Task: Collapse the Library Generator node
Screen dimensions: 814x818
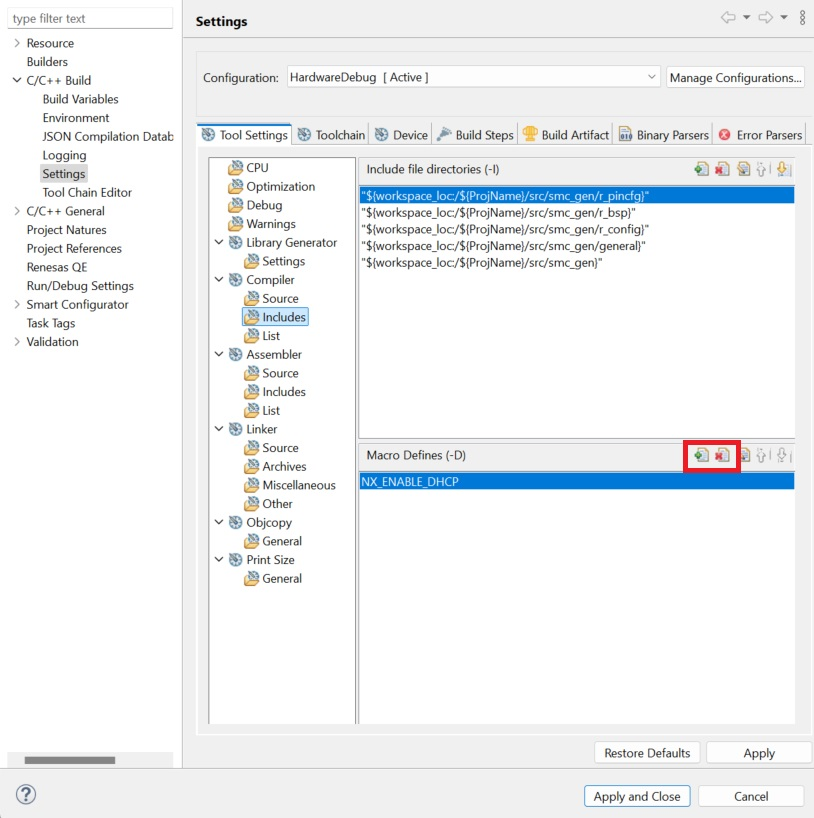Action: tap(219, 243)
